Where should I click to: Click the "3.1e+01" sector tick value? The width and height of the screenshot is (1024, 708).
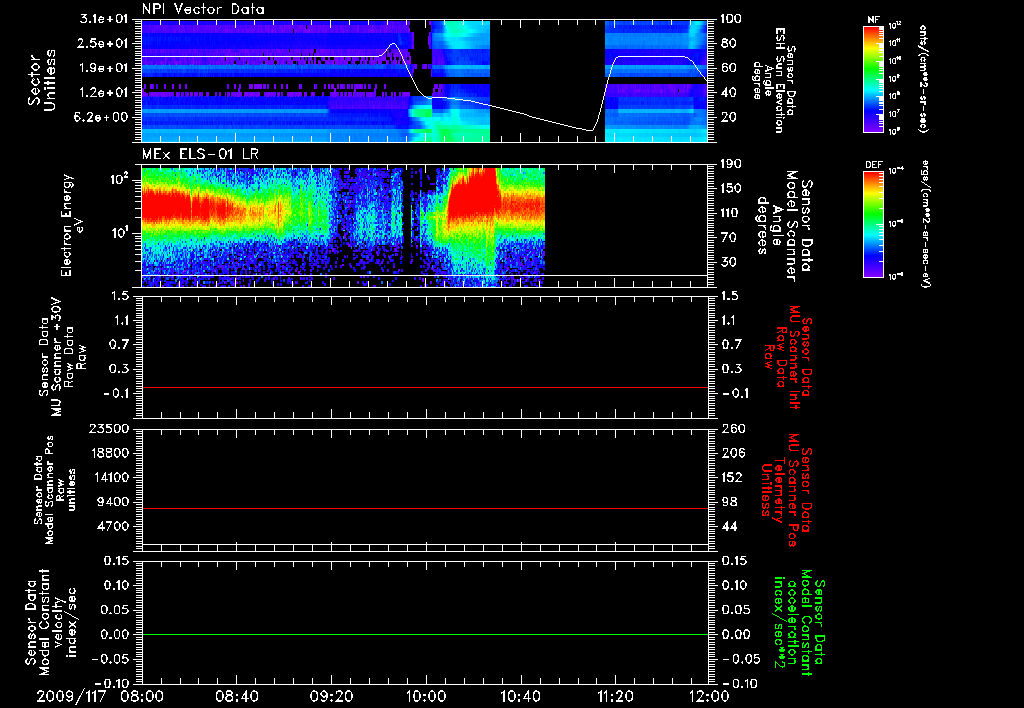click(104, 19)
